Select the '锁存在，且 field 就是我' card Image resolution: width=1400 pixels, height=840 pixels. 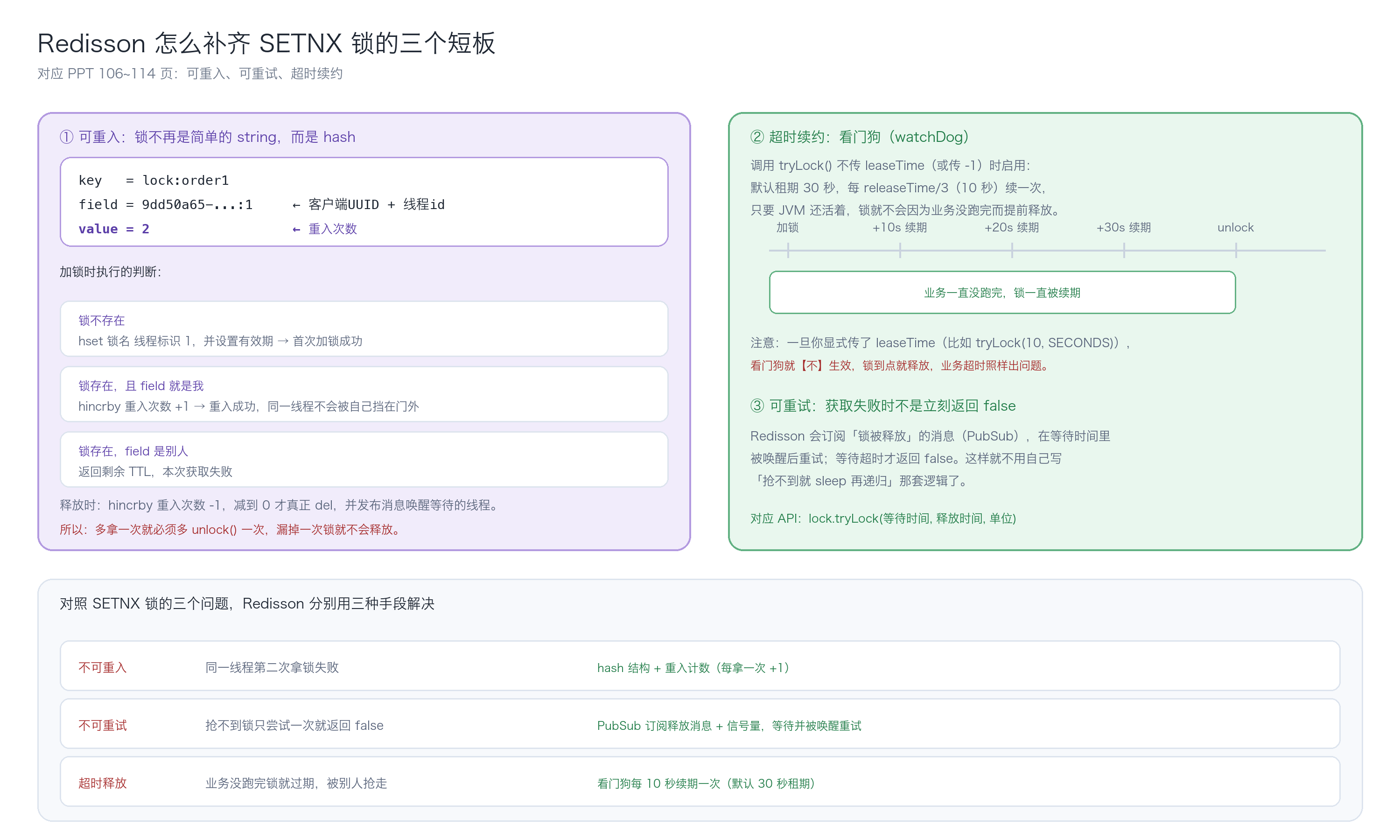click(364, 394)
